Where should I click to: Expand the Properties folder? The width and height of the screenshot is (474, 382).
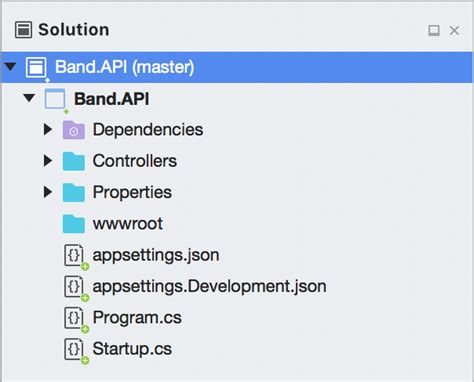pos(48,192)
